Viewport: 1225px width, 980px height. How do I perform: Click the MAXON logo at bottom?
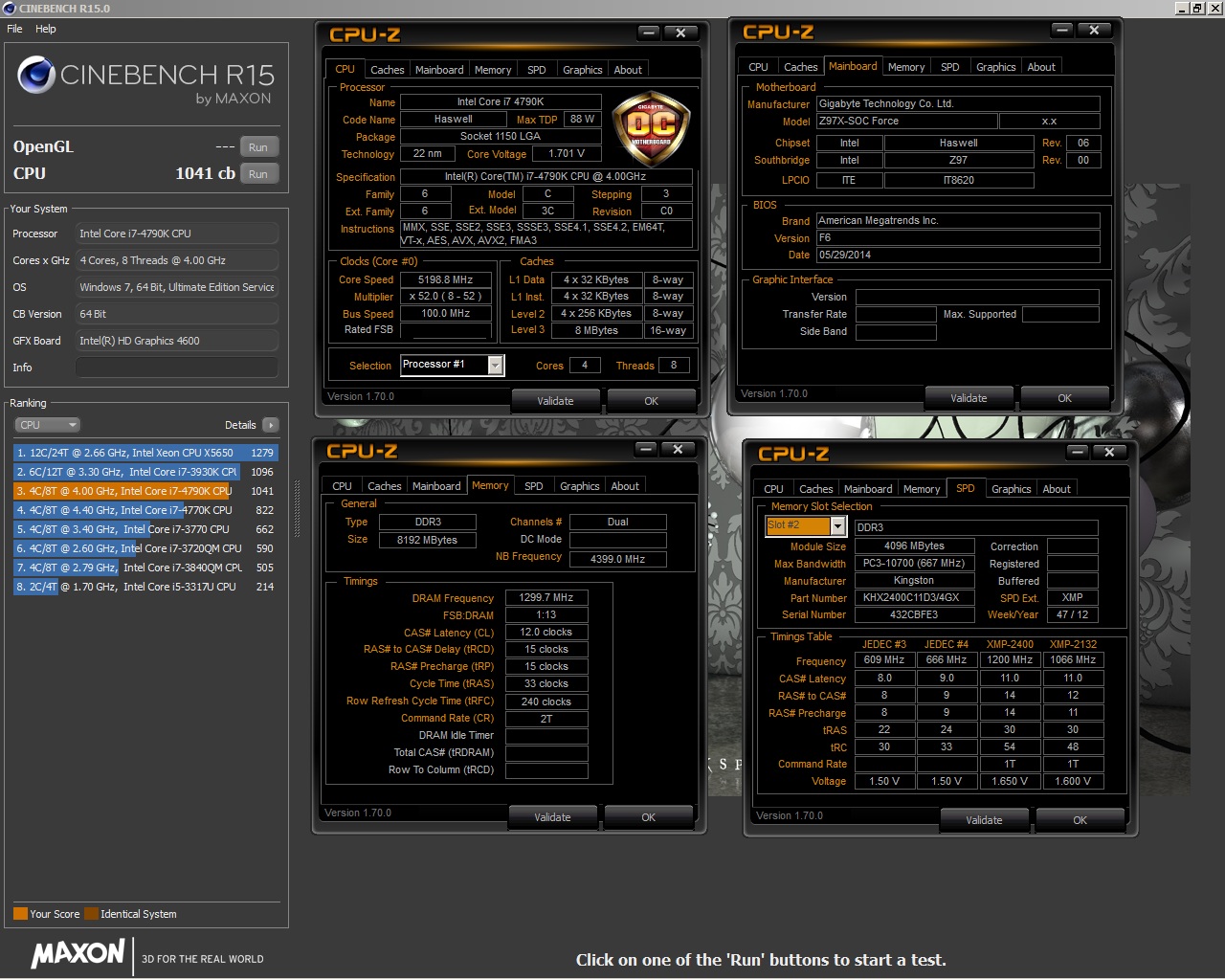[78, 953]
